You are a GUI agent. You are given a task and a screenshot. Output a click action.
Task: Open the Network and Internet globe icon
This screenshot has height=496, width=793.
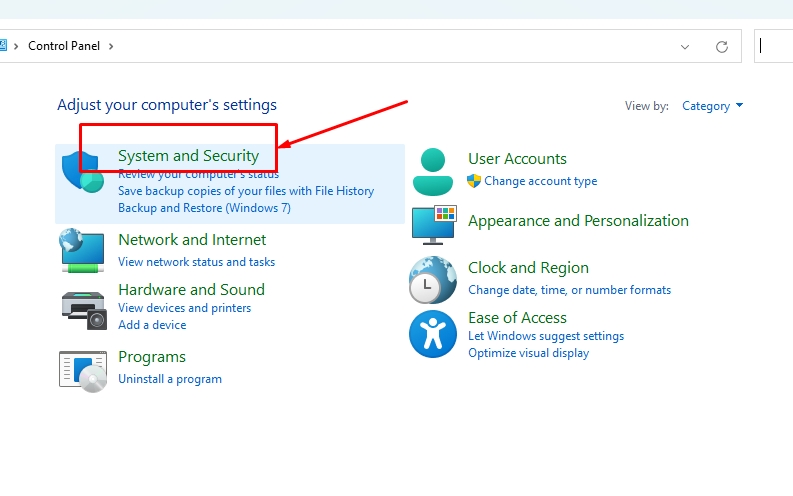[82, 250]
